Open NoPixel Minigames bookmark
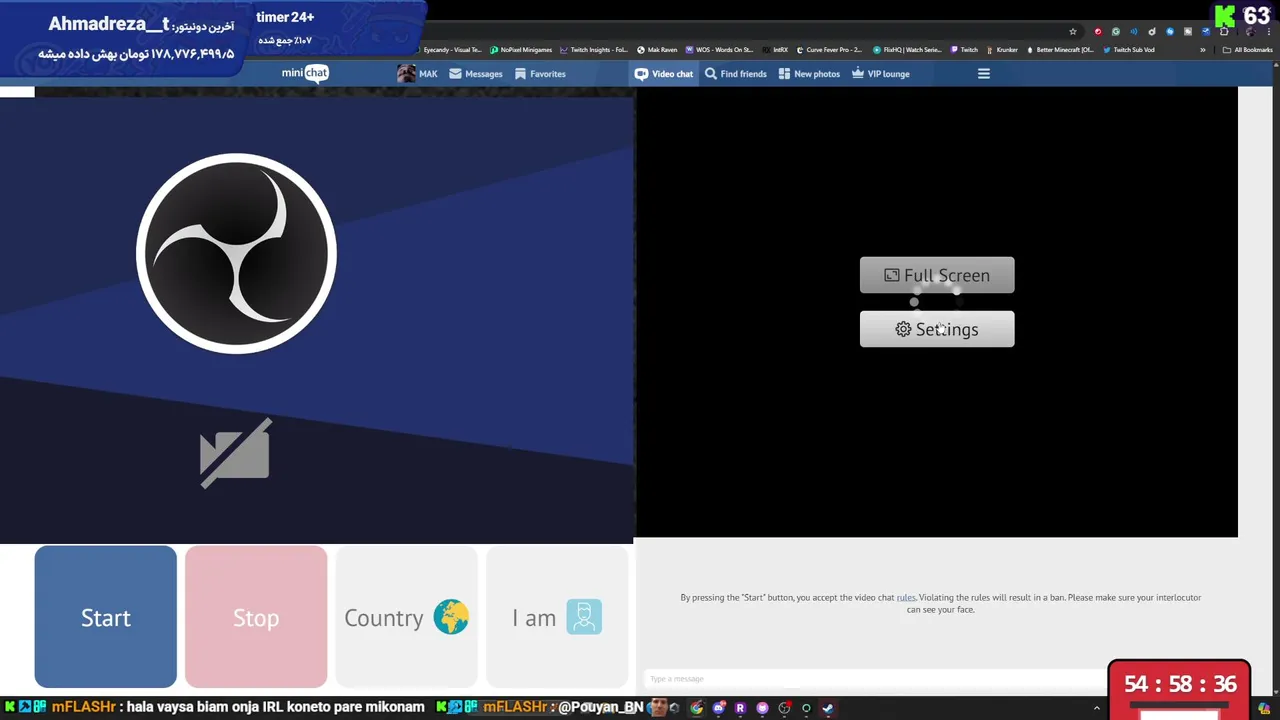Viewport: 1280px width, 720px height. pos(521,50)
